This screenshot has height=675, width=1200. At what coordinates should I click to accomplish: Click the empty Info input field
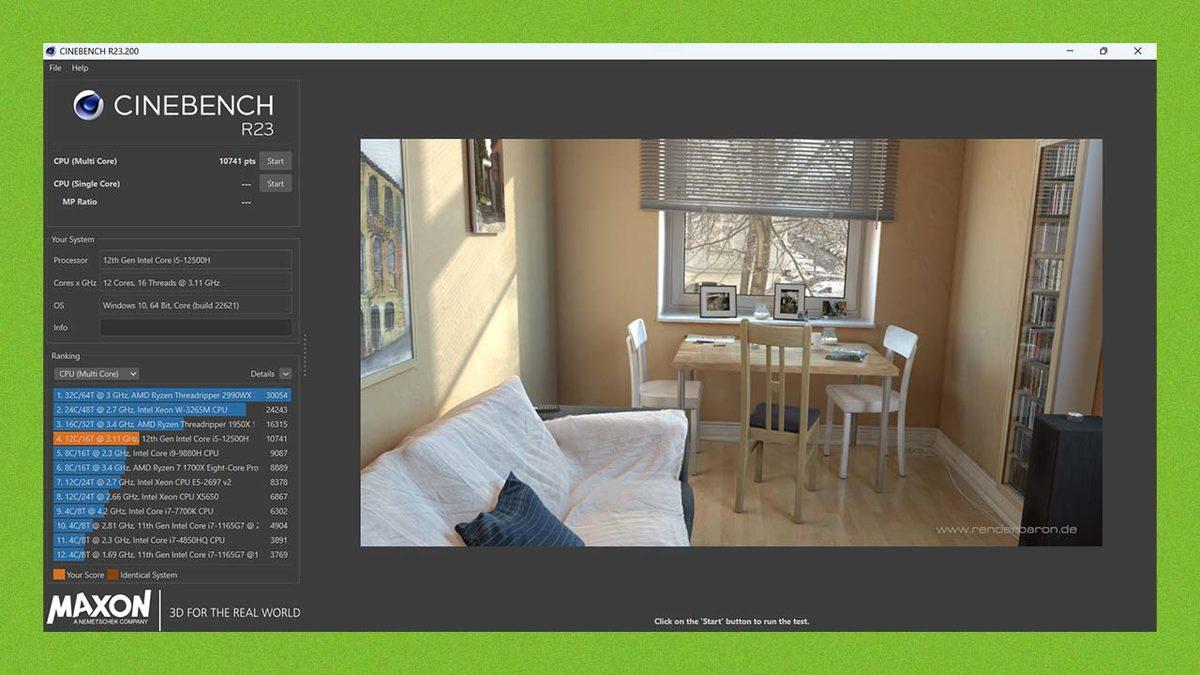click(x=196, y=328)
